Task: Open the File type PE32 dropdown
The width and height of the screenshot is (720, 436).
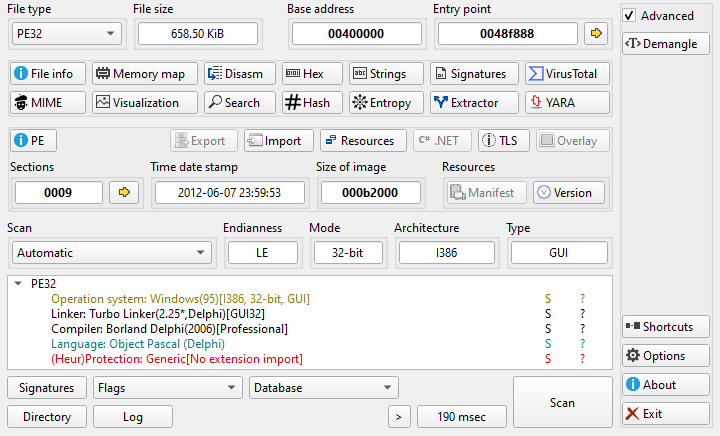Action: click(66, 33)
